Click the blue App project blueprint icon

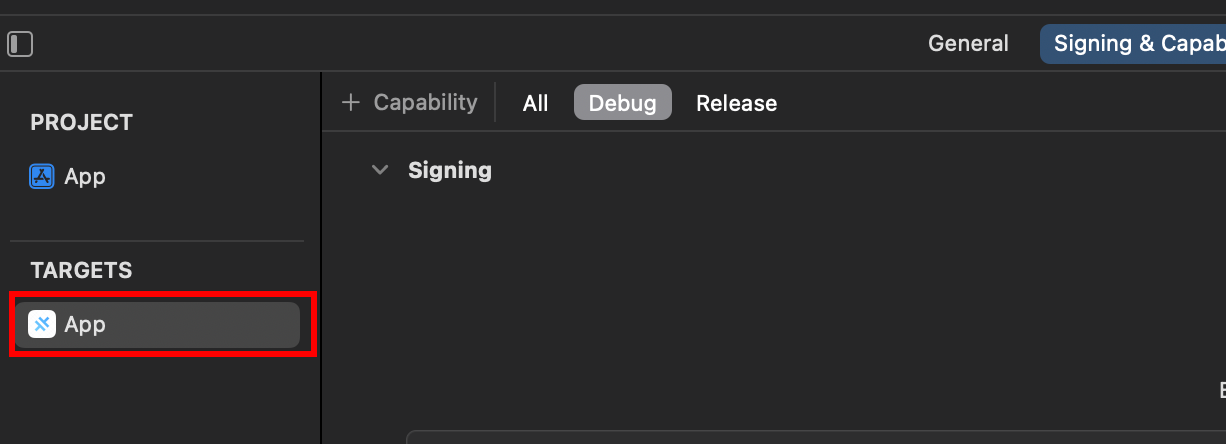42,177
